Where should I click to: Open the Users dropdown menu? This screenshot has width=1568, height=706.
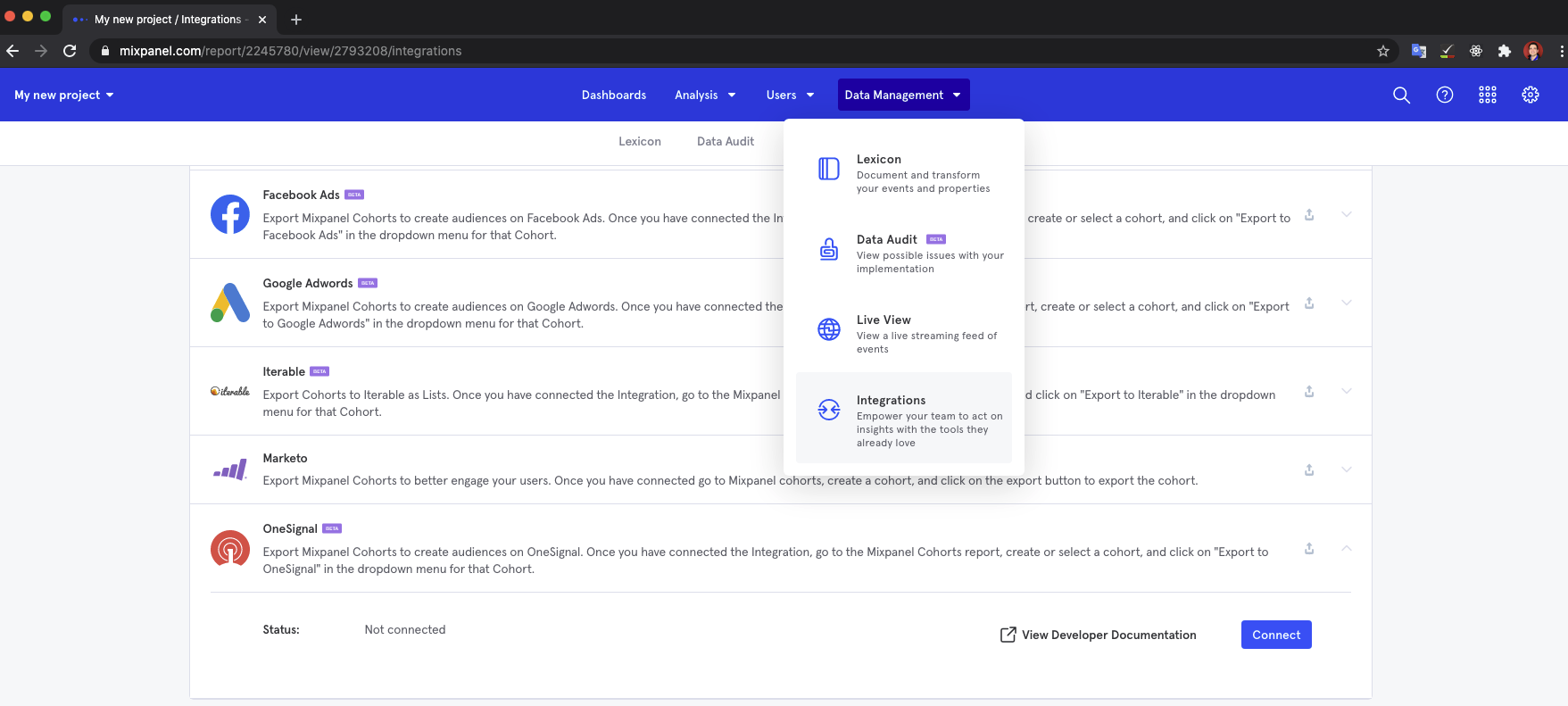(790, 95)
